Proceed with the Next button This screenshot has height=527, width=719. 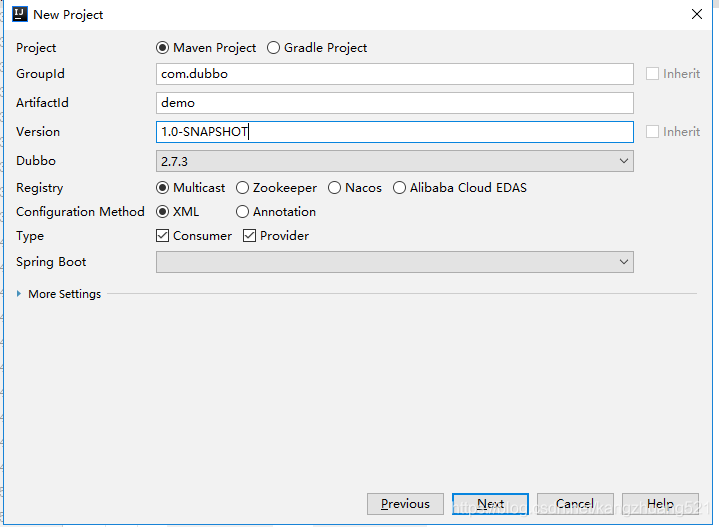[490, 504]
